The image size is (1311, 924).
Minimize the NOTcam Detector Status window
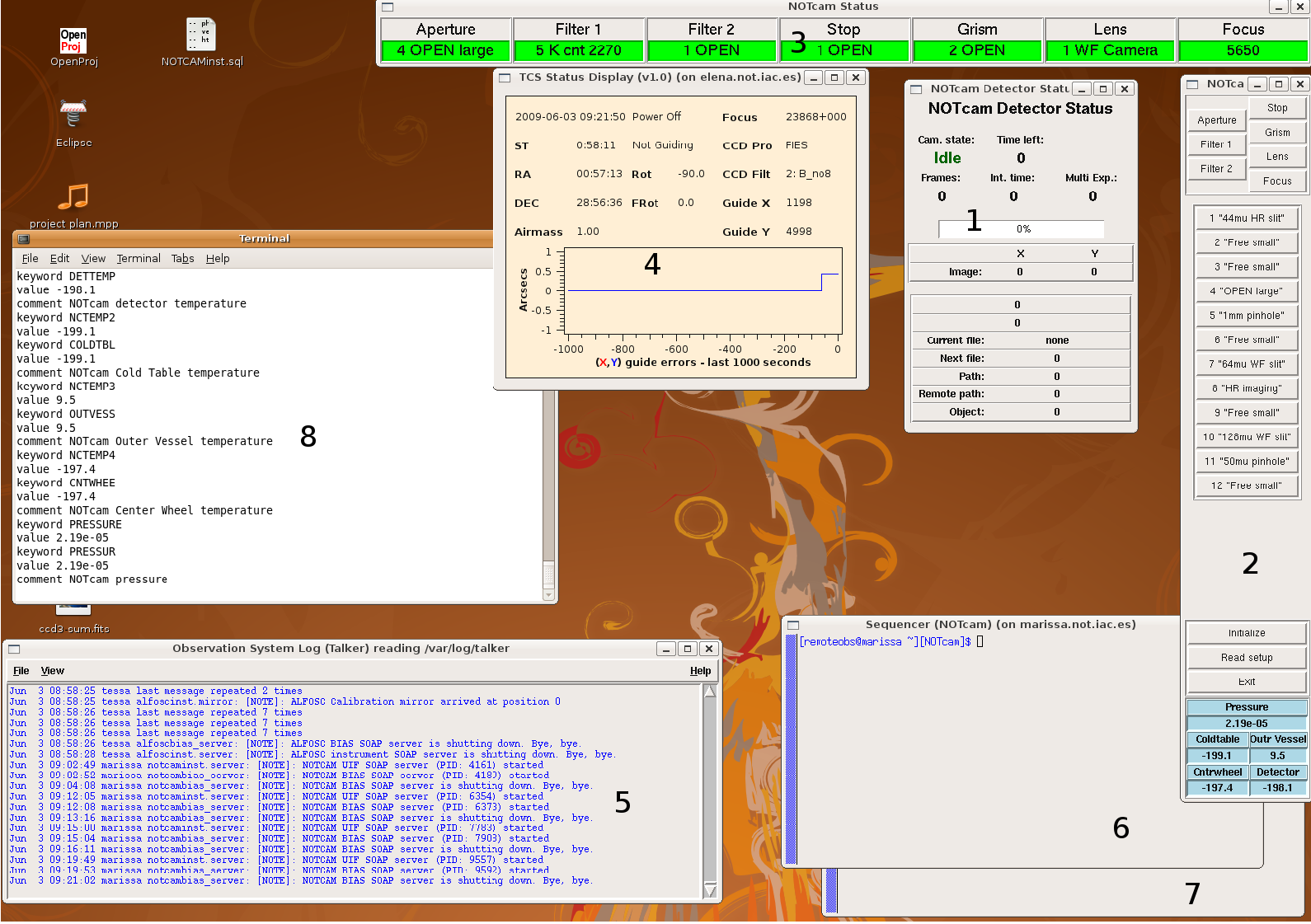point(1083,89)
